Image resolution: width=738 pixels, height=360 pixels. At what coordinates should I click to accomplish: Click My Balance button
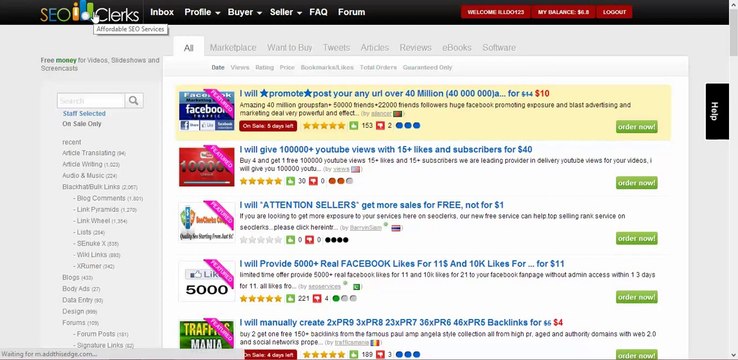point(563,12)
